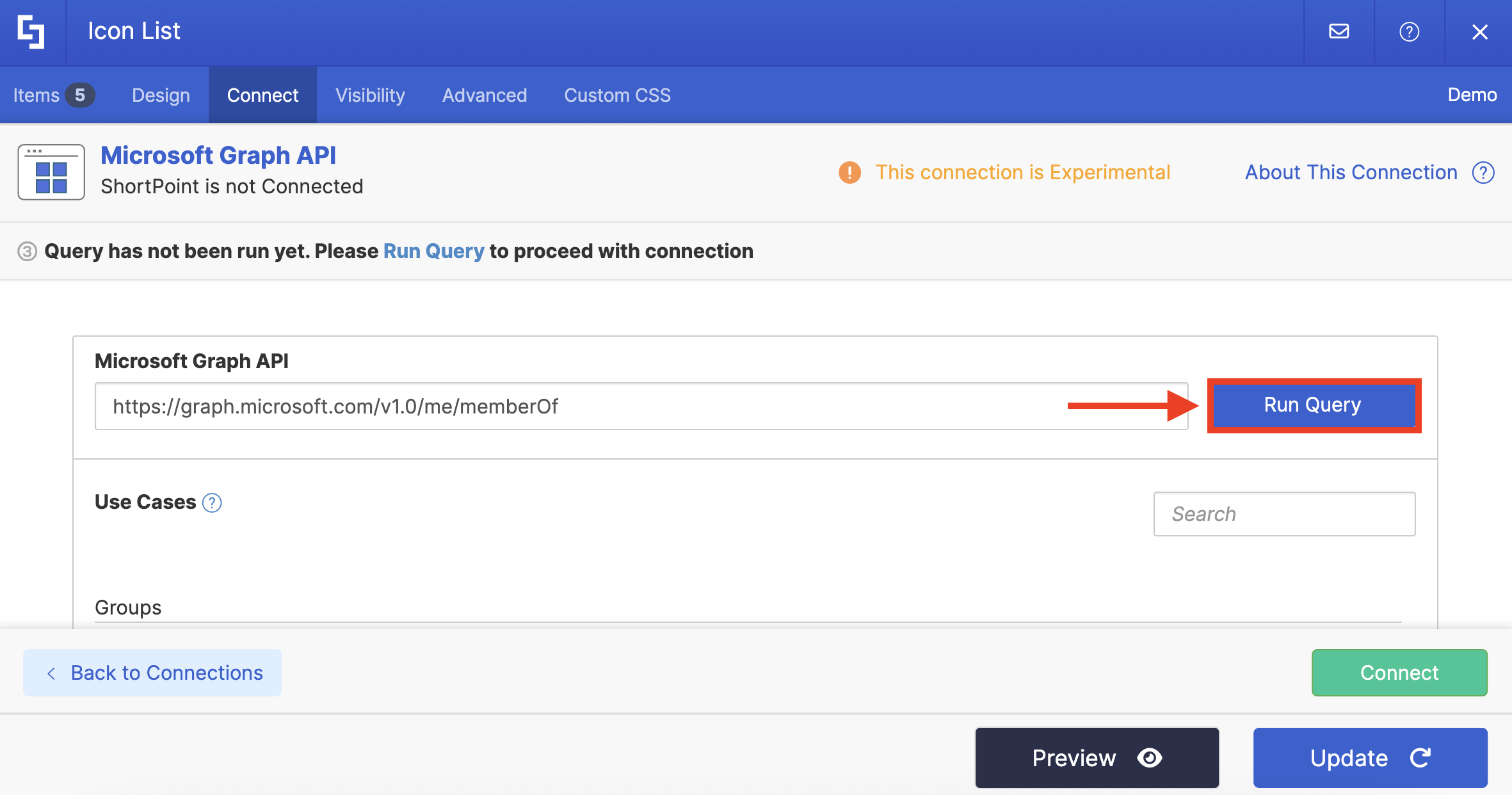Viewport: 1512px width, 795px height.
Task: Click the Microsoft Graph API connection icon
Action: (x=51, y=172)
